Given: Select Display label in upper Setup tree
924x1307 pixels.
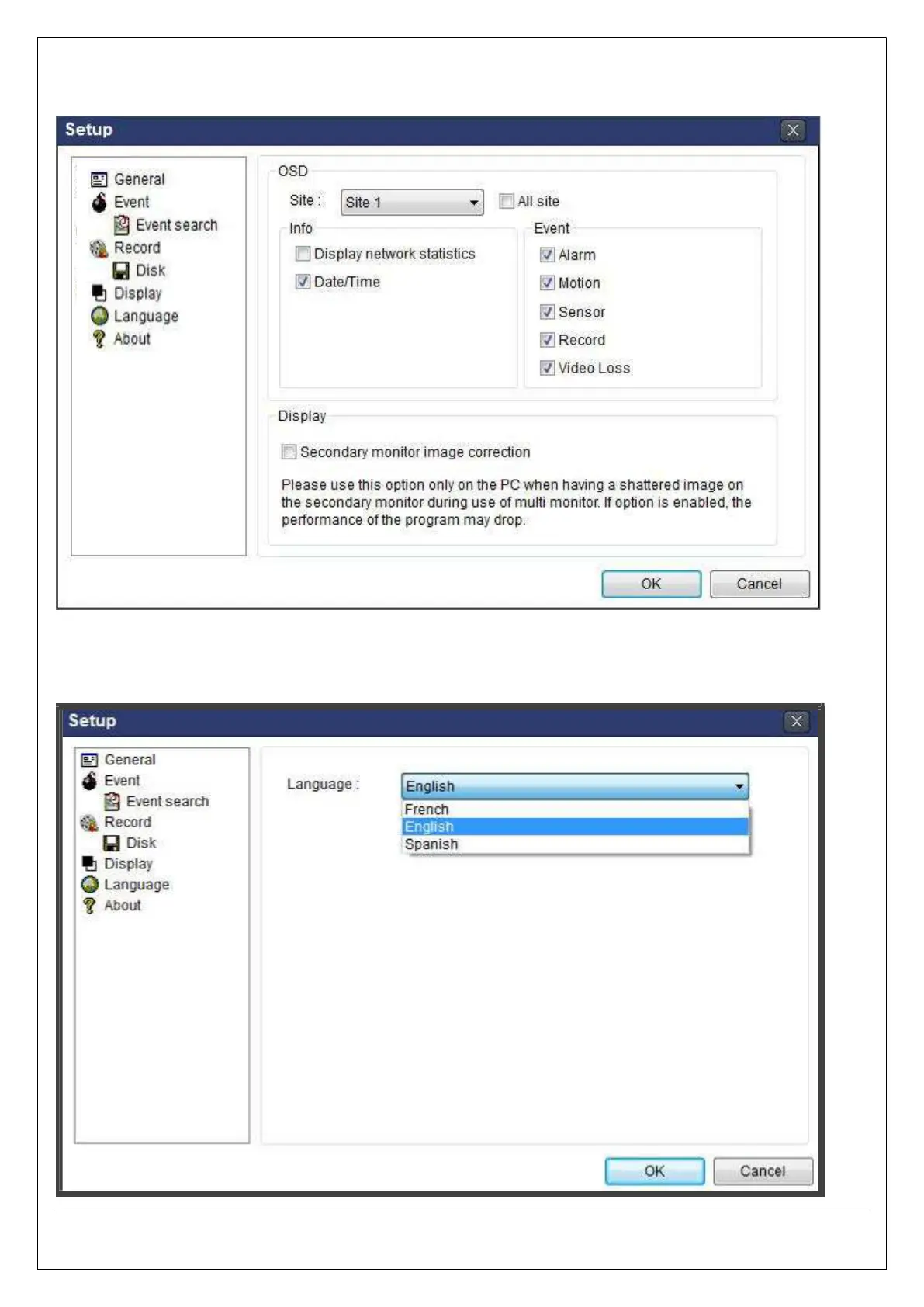Looking at the screenshot, I should coord(138,293).
